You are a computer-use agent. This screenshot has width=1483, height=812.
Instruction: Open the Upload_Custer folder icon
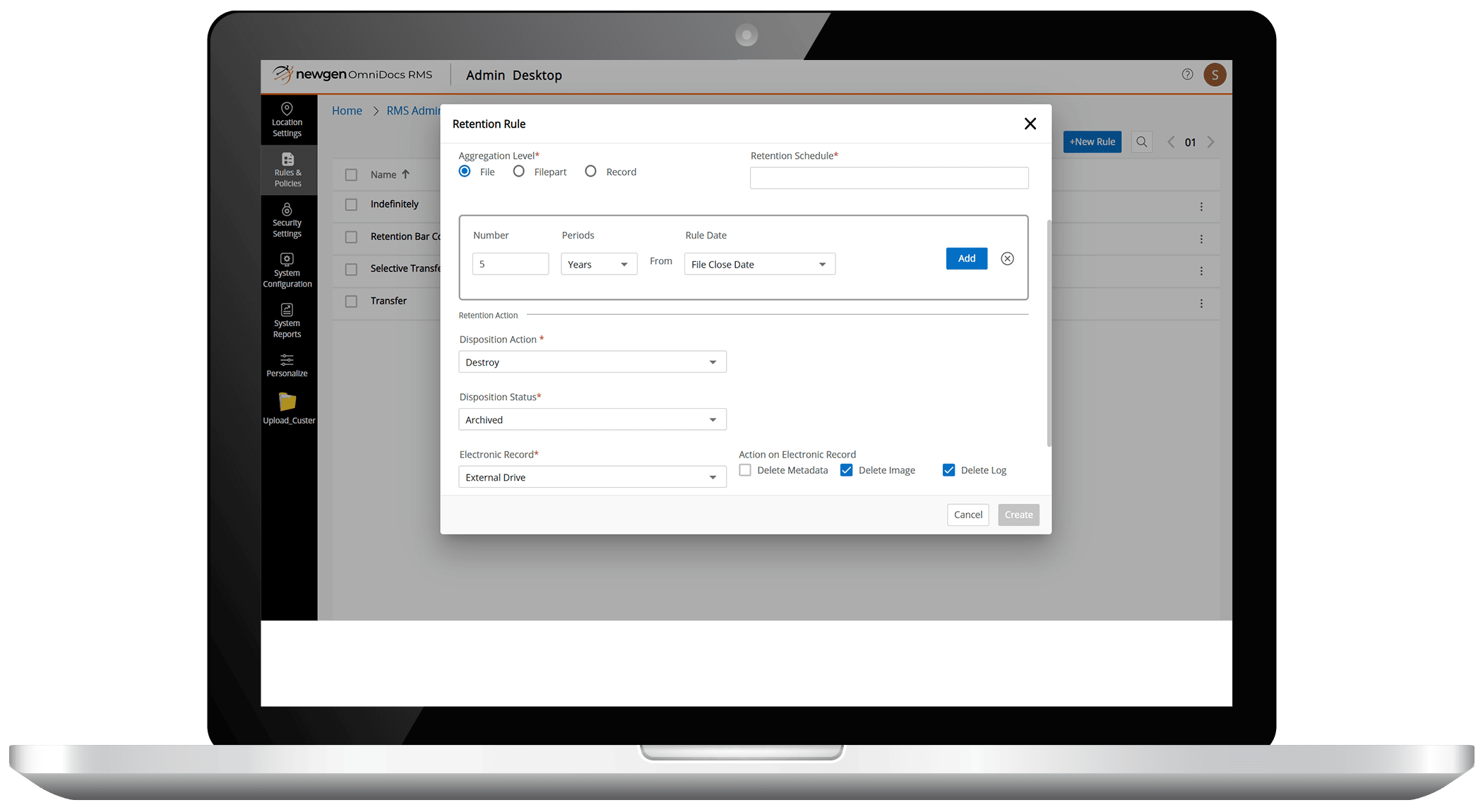(287, 402)
